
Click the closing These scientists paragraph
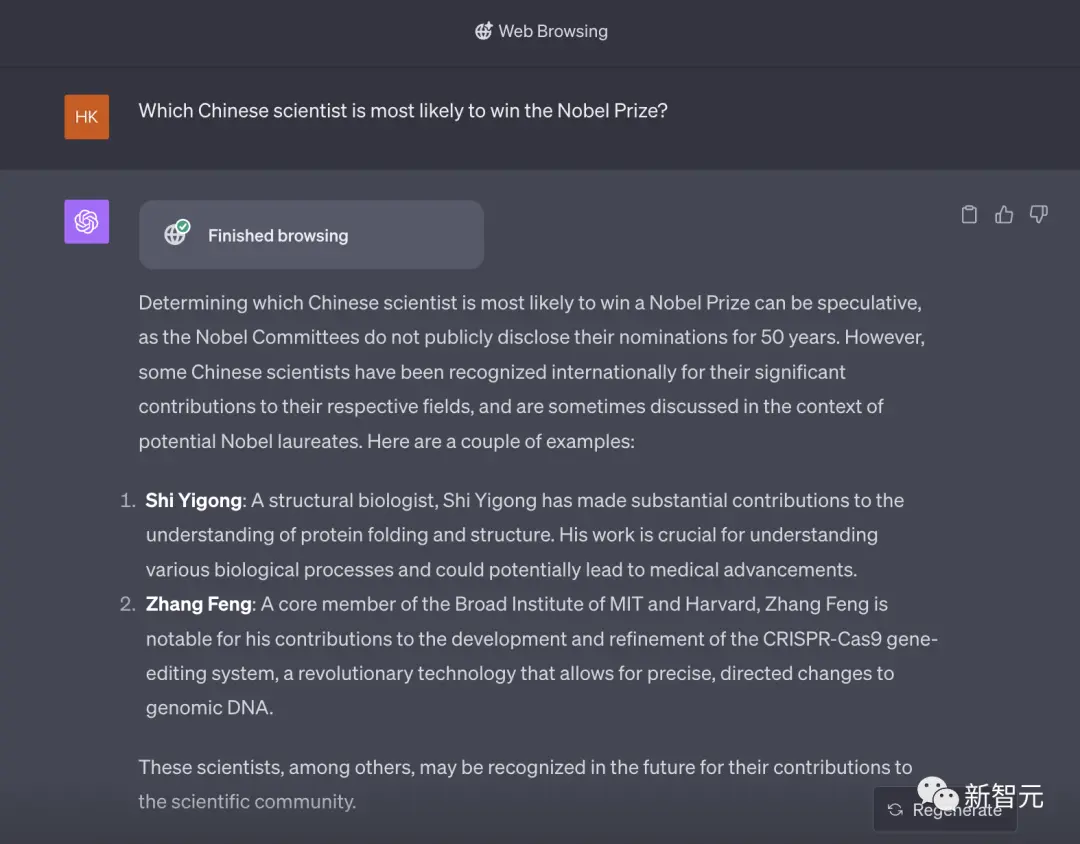(524, 768)
